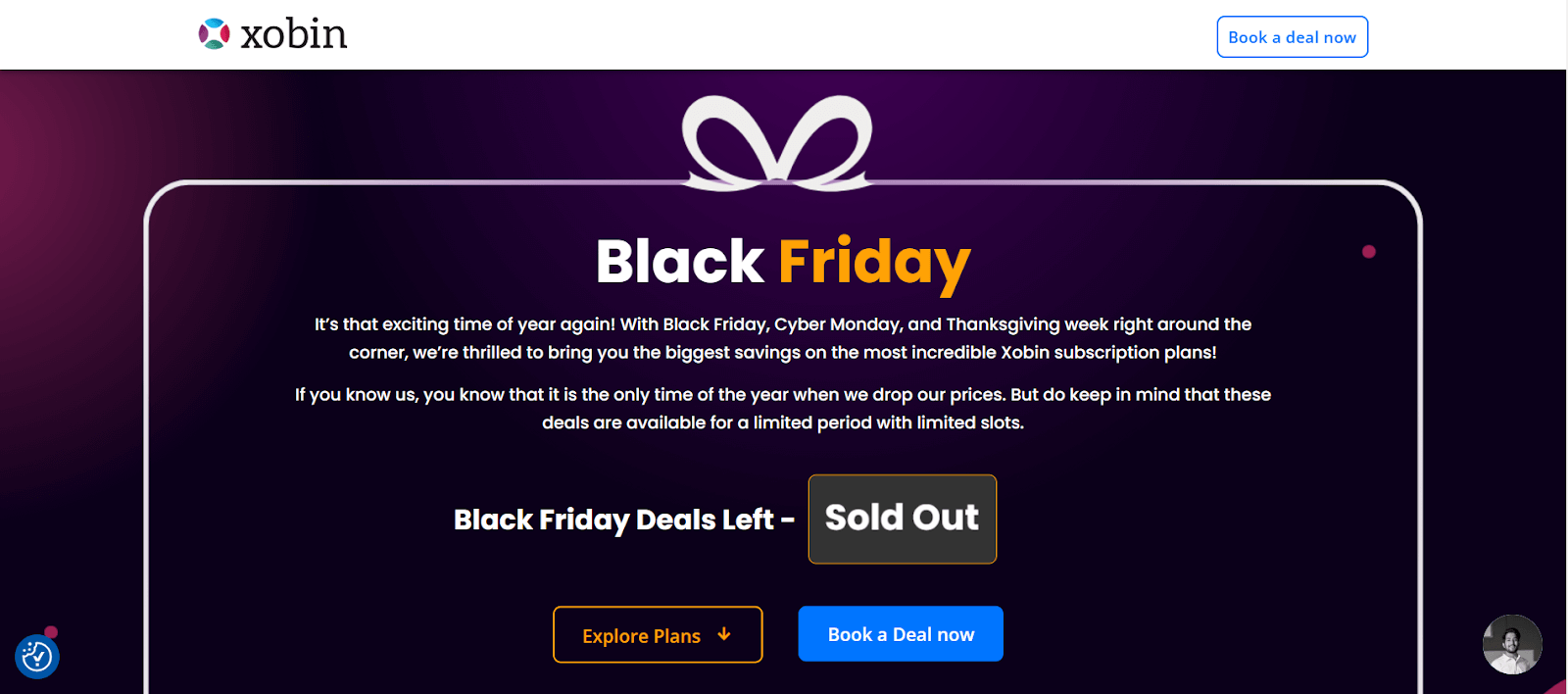Click the xobin wordmark text
Image resolution: width=1568 pixels, height=694 pixels.
(294, 35)
